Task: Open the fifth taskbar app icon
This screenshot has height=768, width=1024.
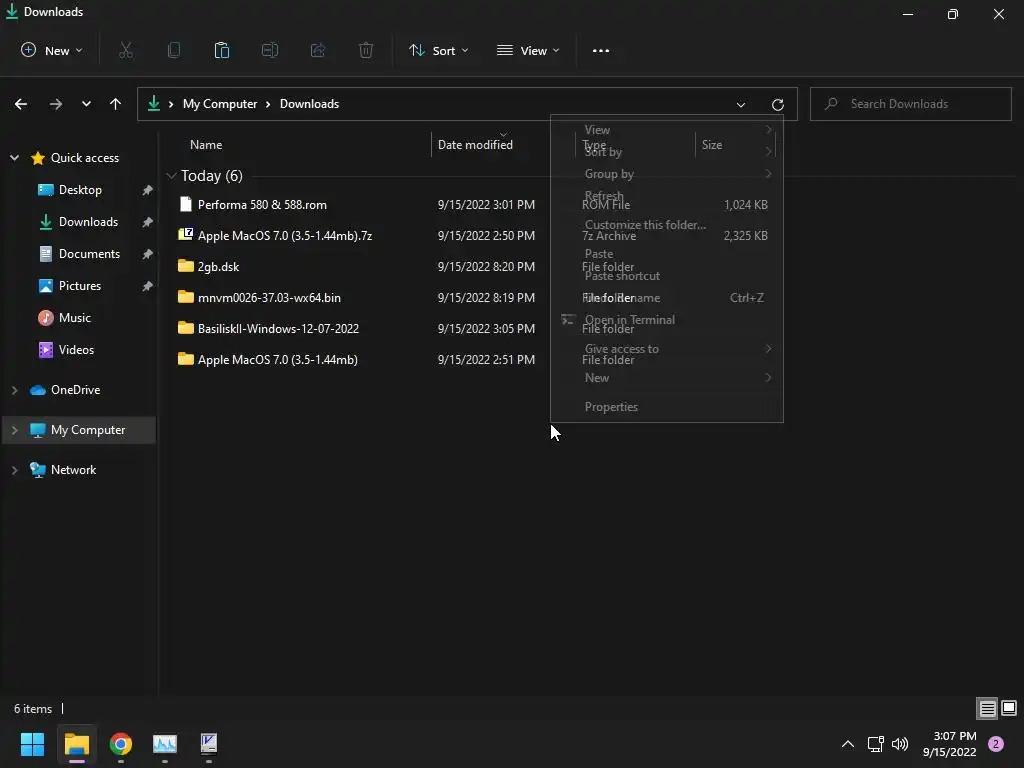Action: coord(208,743)
